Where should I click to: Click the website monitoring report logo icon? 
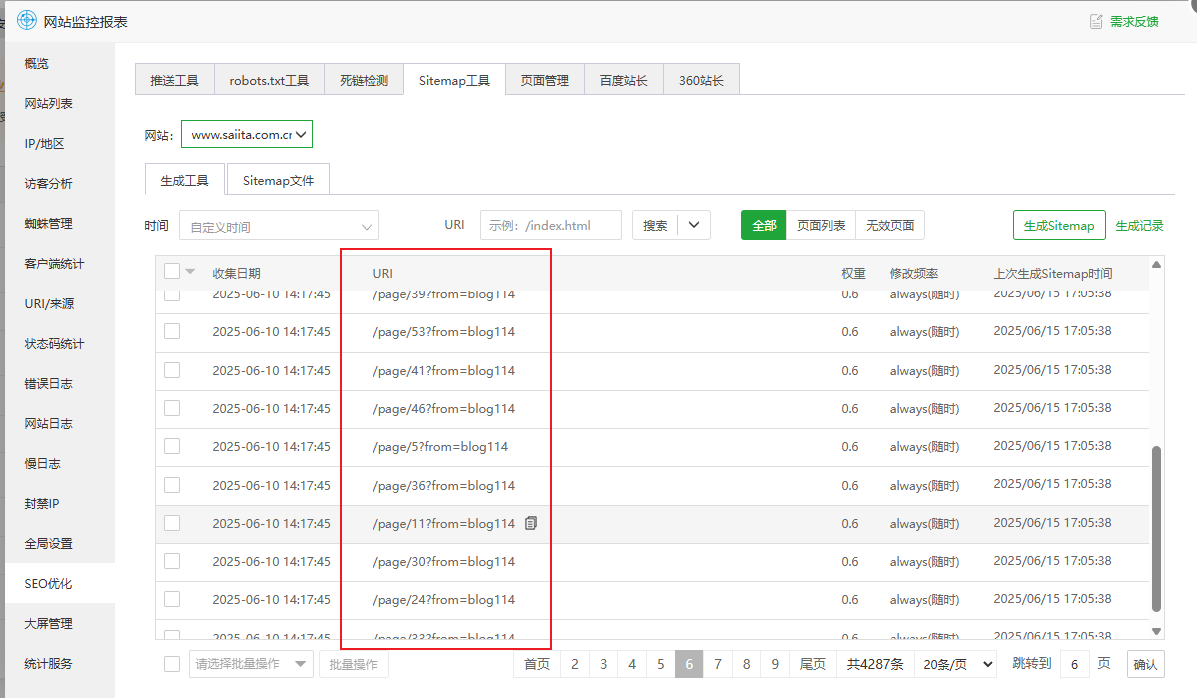(x=26, y=21)
